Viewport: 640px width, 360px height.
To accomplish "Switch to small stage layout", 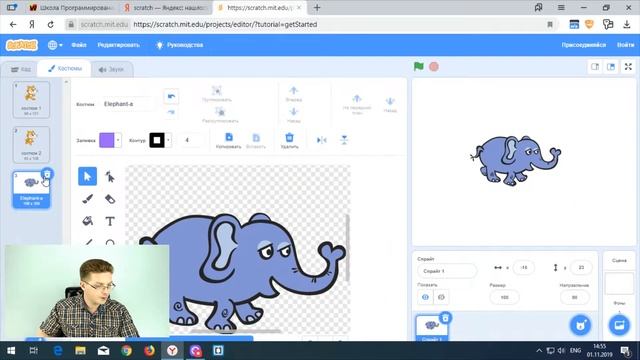I will tap(595, 67).
